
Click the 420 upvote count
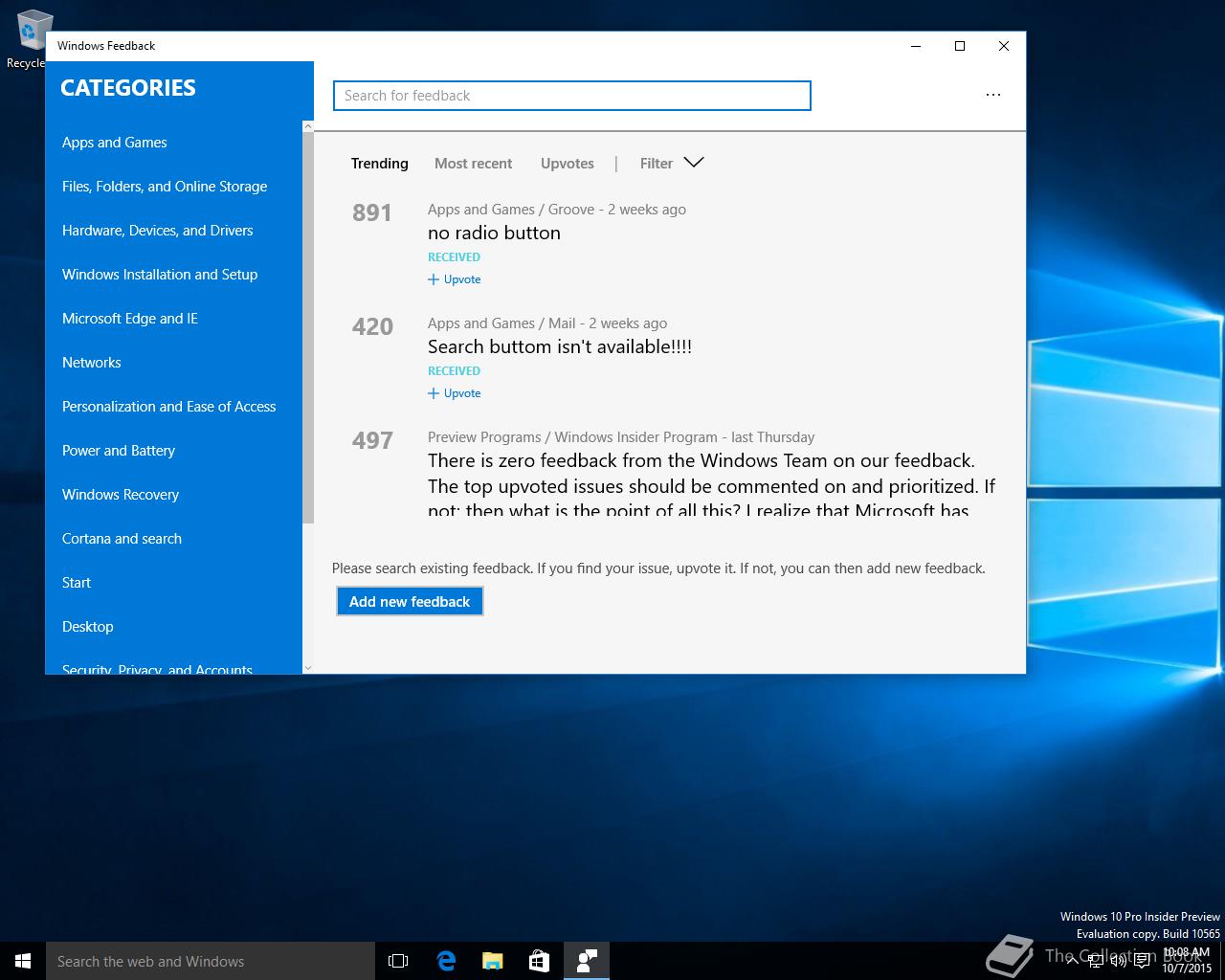372,326
